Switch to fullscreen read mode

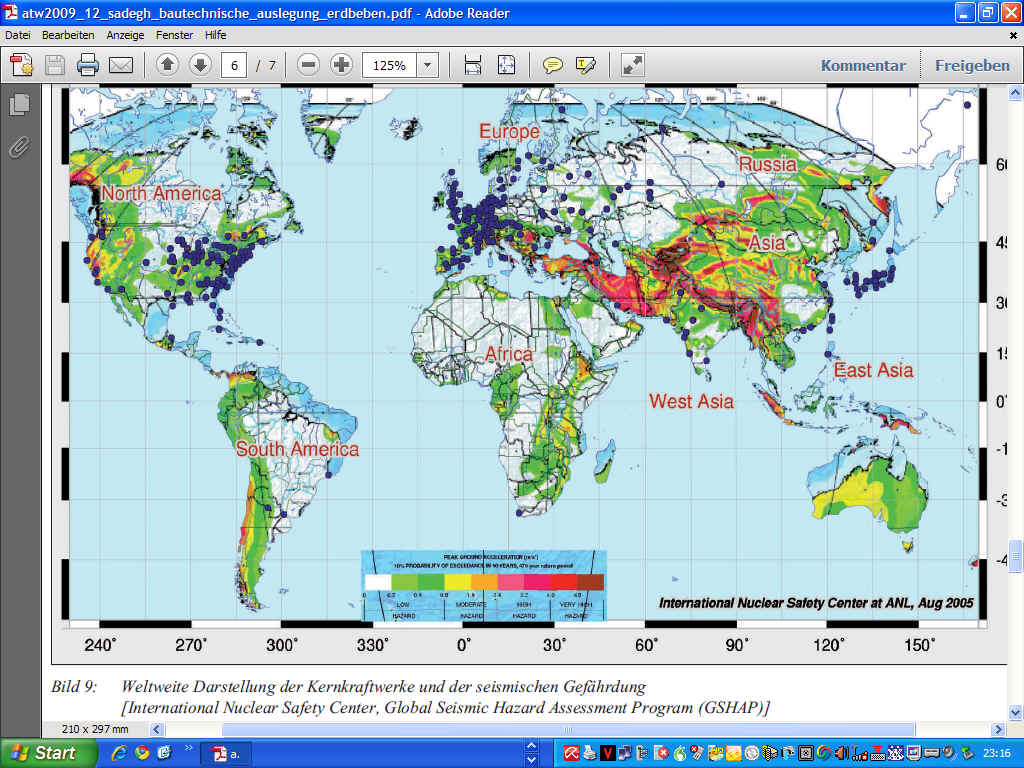(633, 65)
